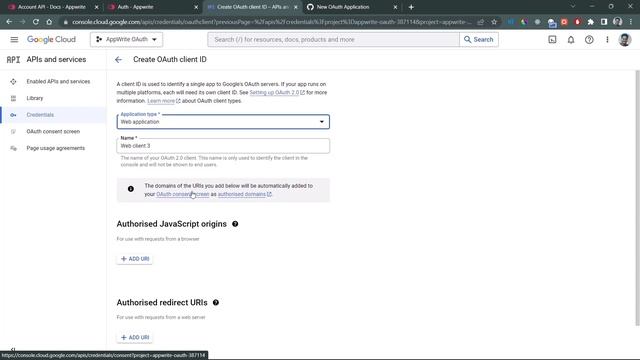This screenshot has height=360, width=640.
Task: Follow the OAuth consent screen link in notice
Action: (x=182, y=194)
